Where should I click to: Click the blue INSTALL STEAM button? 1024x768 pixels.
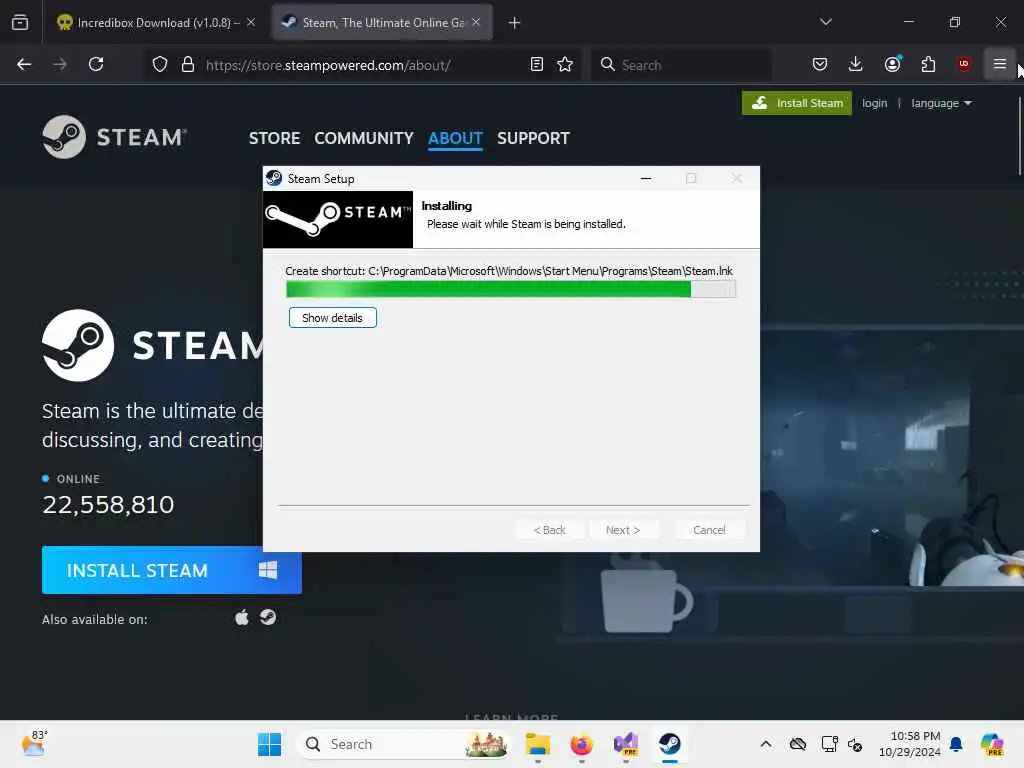[172, 570]
